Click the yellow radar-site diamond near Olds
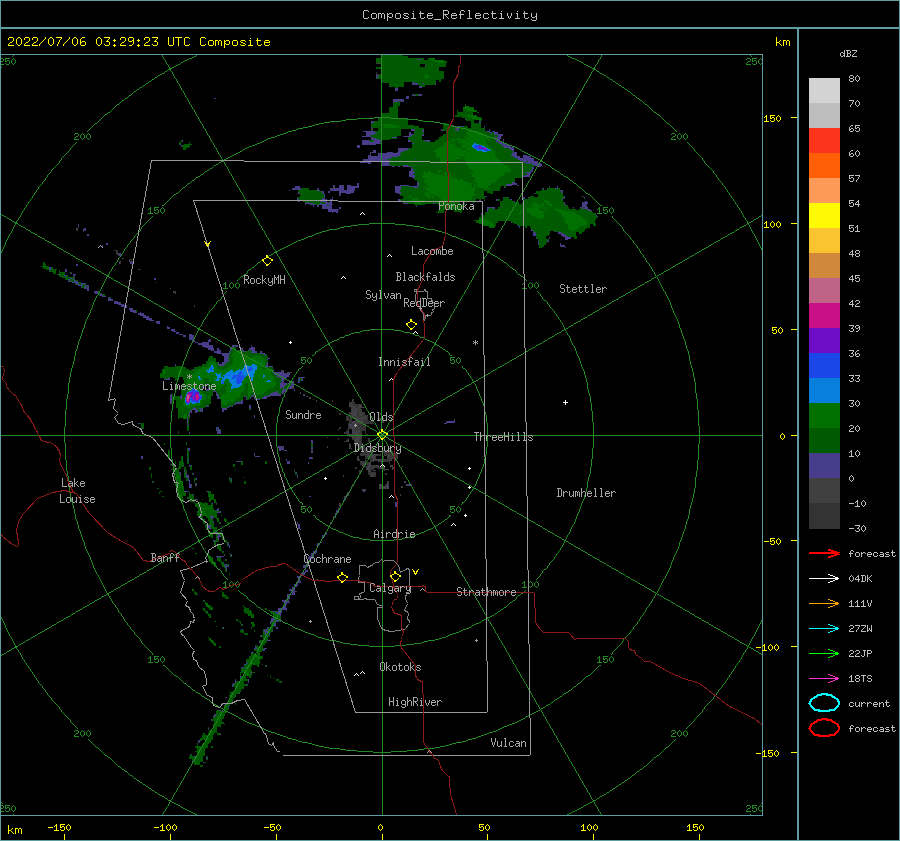This screenshot has width=900, height=841. pyautogui.click(x=382, y=435)
